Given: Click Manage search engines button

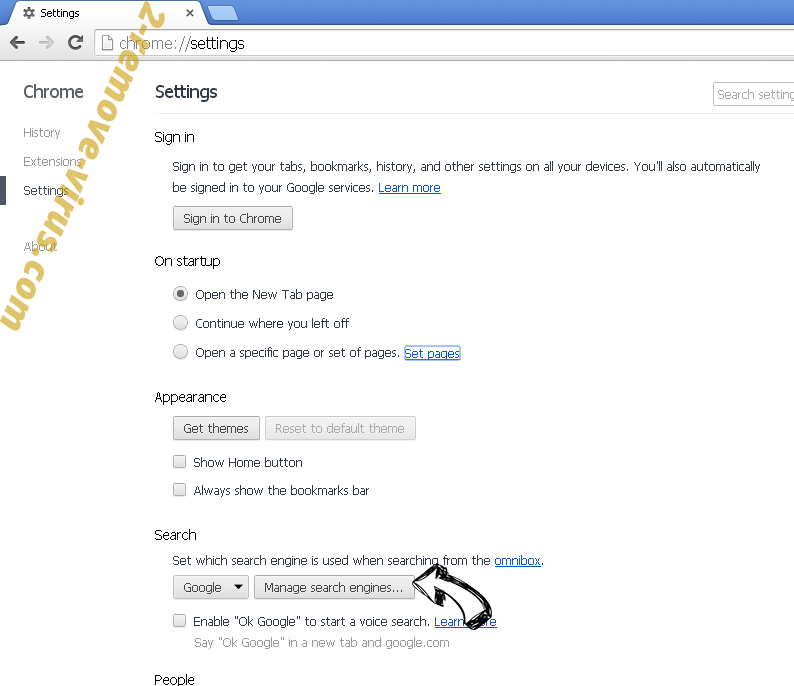Looking at the screenshot, I should pos(334,587).
